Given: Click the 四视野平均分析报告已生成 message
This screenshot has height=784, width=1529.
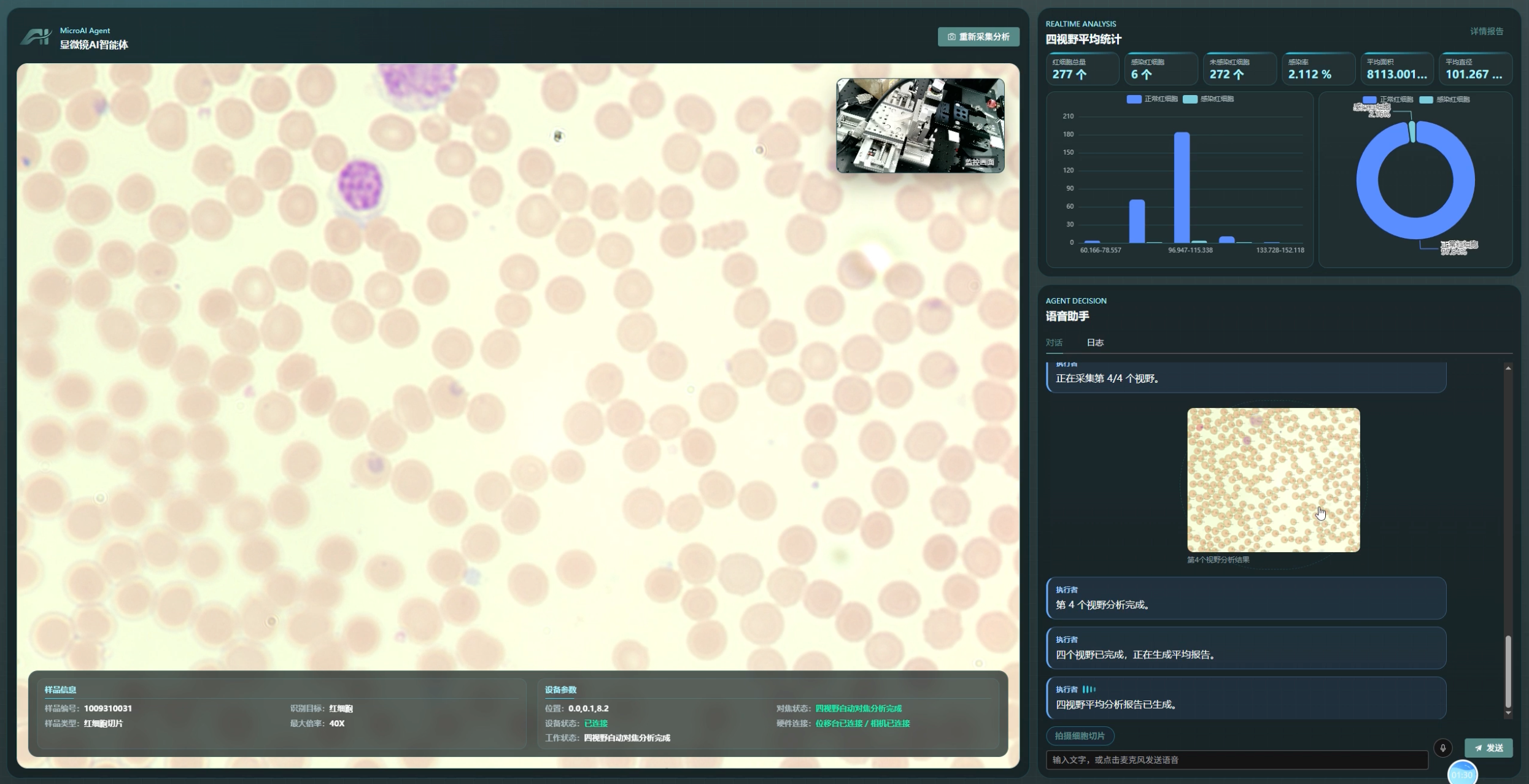Looking at the screenshot, I should coord(1246,698).
